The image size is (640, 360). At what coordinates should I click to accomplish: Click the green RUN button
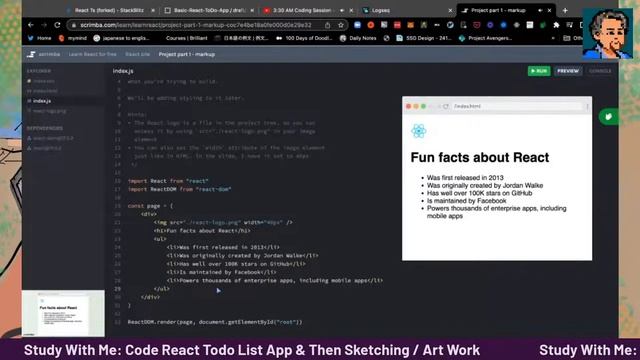[539, 71]
